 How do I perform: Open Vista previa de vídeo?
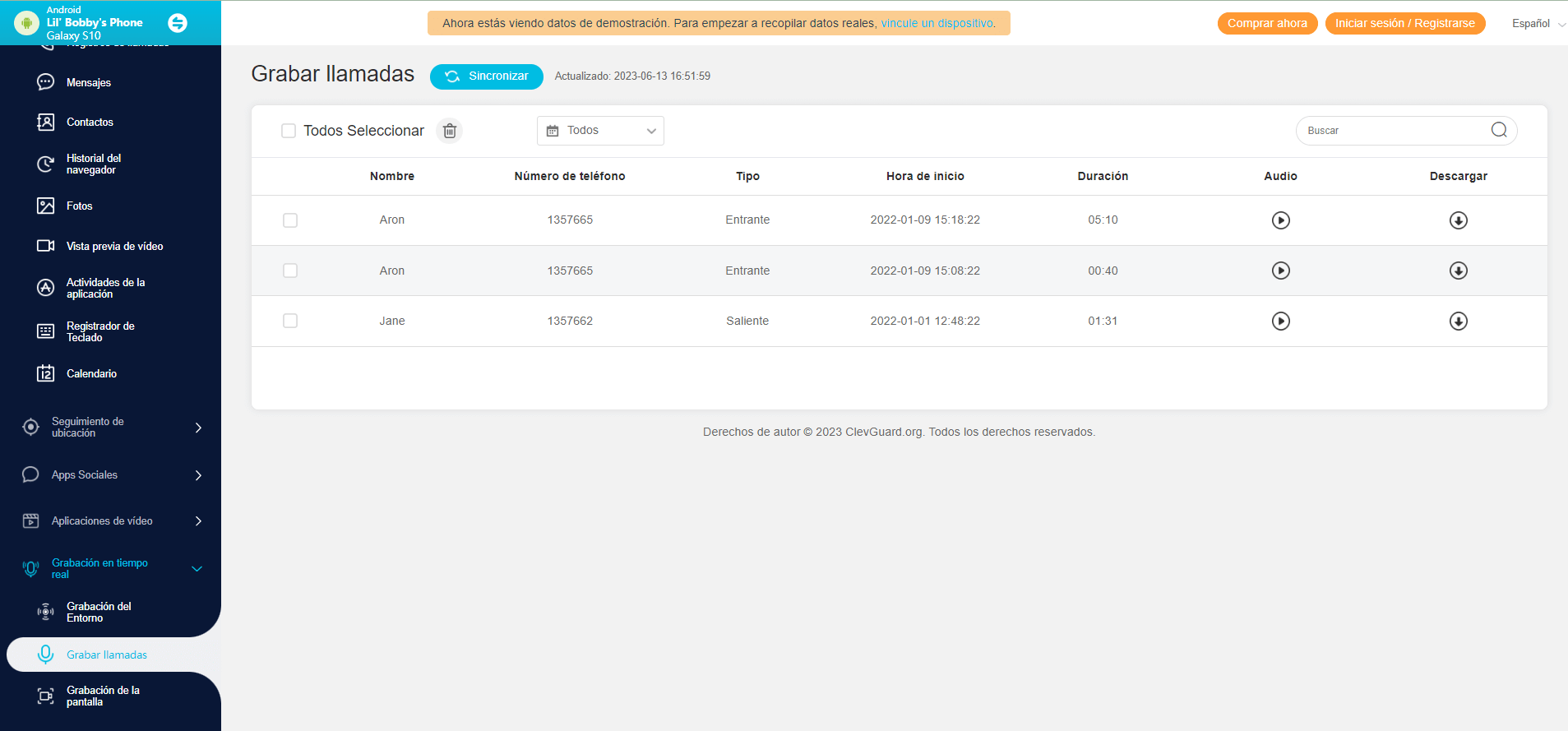(x=114, y=246)
